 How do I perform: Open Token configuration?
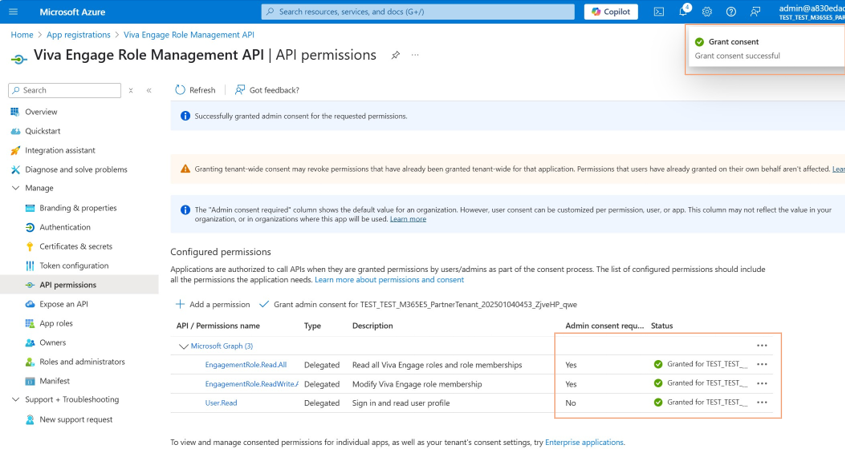(74, 266)
